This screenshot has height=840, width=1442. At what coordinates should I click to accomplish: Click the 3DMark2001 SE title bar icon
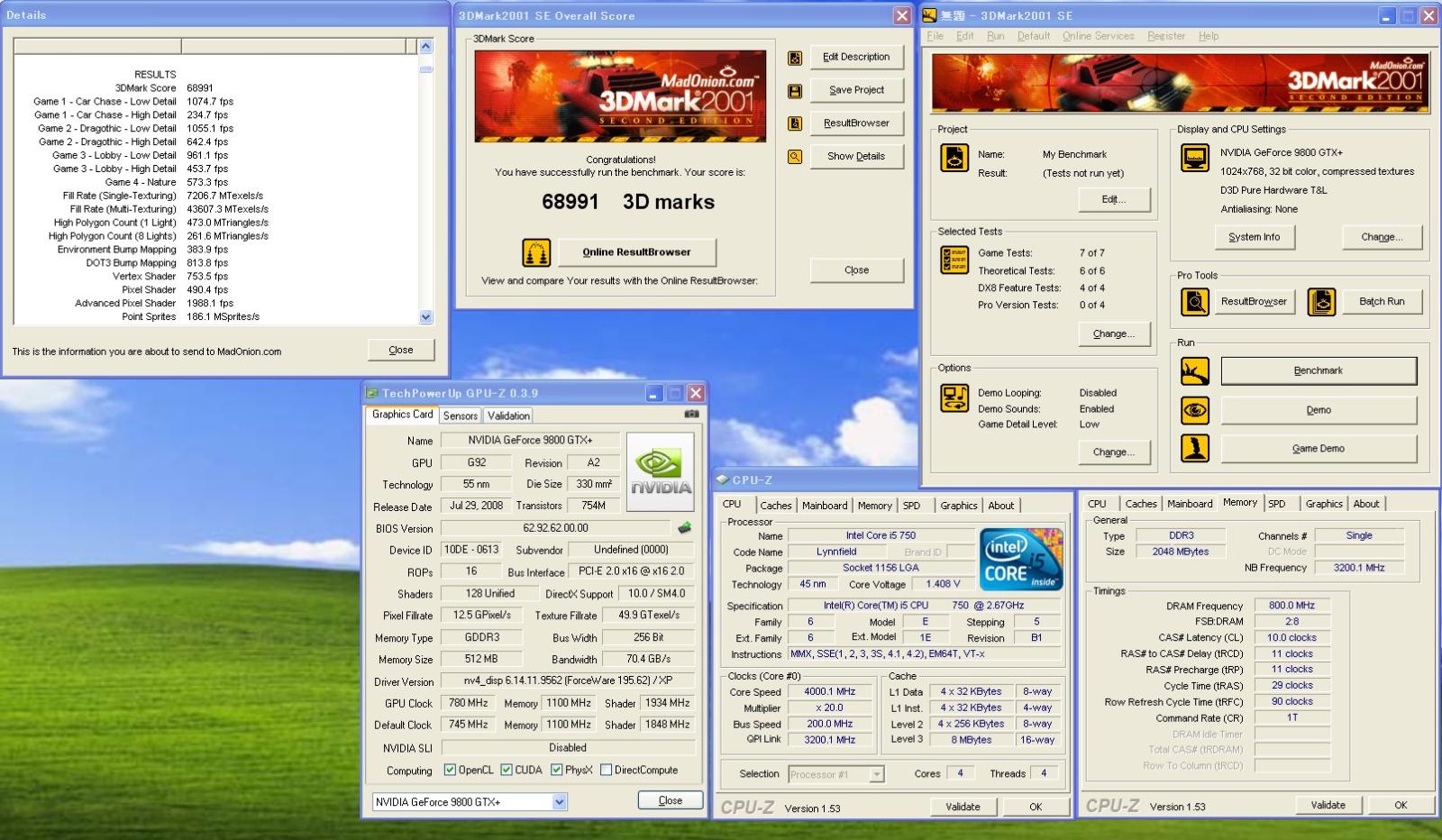click(930, 15)
